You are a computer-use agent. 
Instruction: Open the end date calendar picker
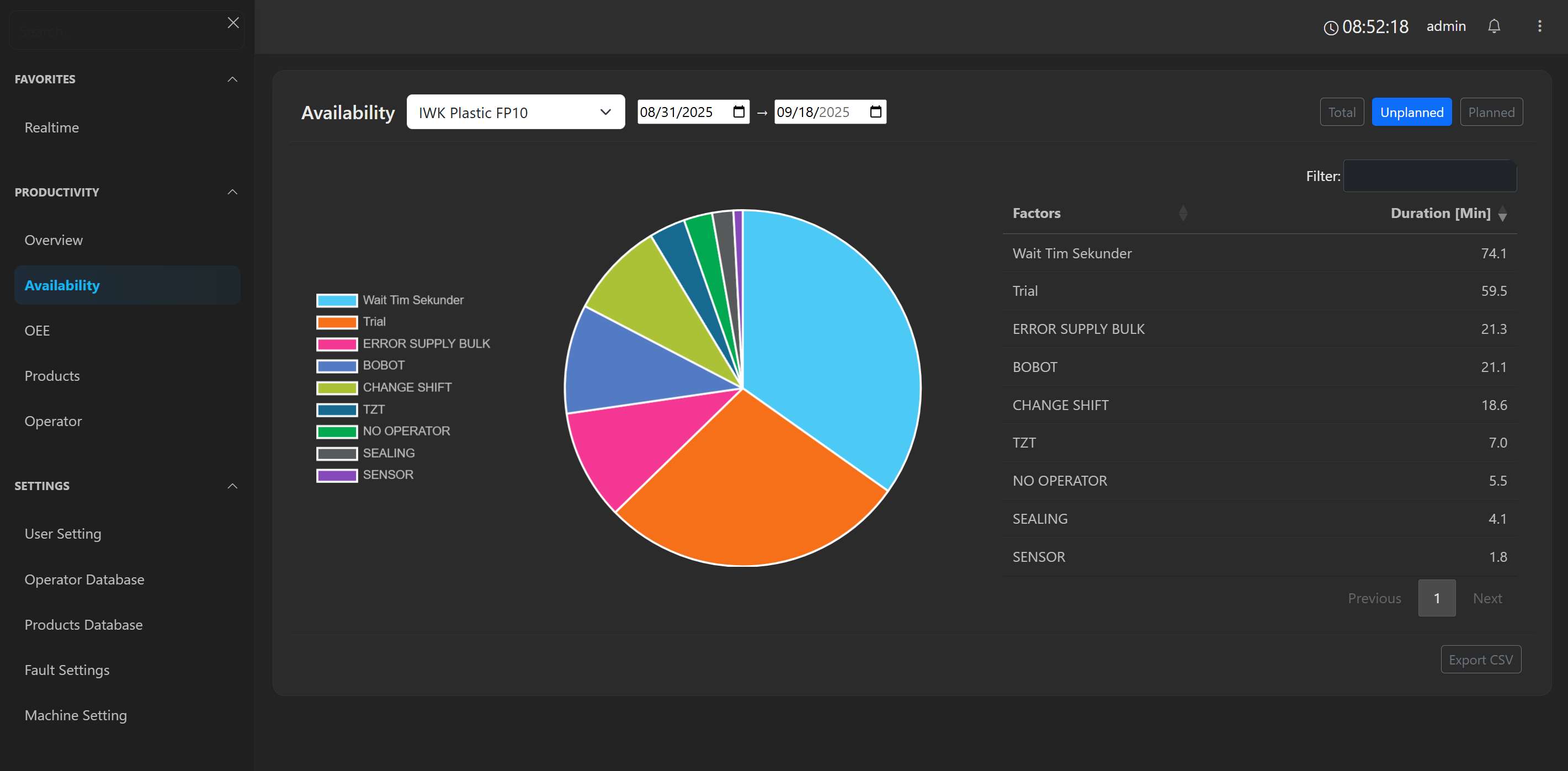(x=875, y=112)
